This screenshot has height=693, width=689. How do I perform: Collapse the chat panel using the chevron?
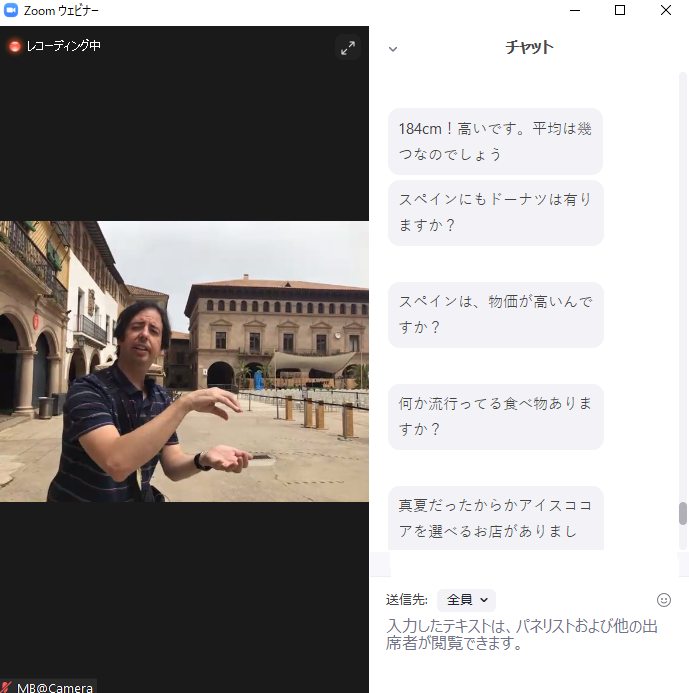[x=393, y=48]
